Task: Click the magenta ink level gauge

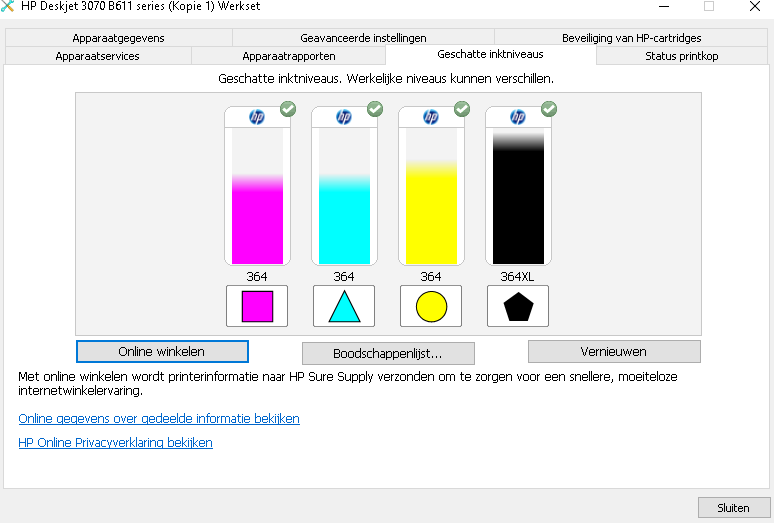Action: [x=257, y=196]
